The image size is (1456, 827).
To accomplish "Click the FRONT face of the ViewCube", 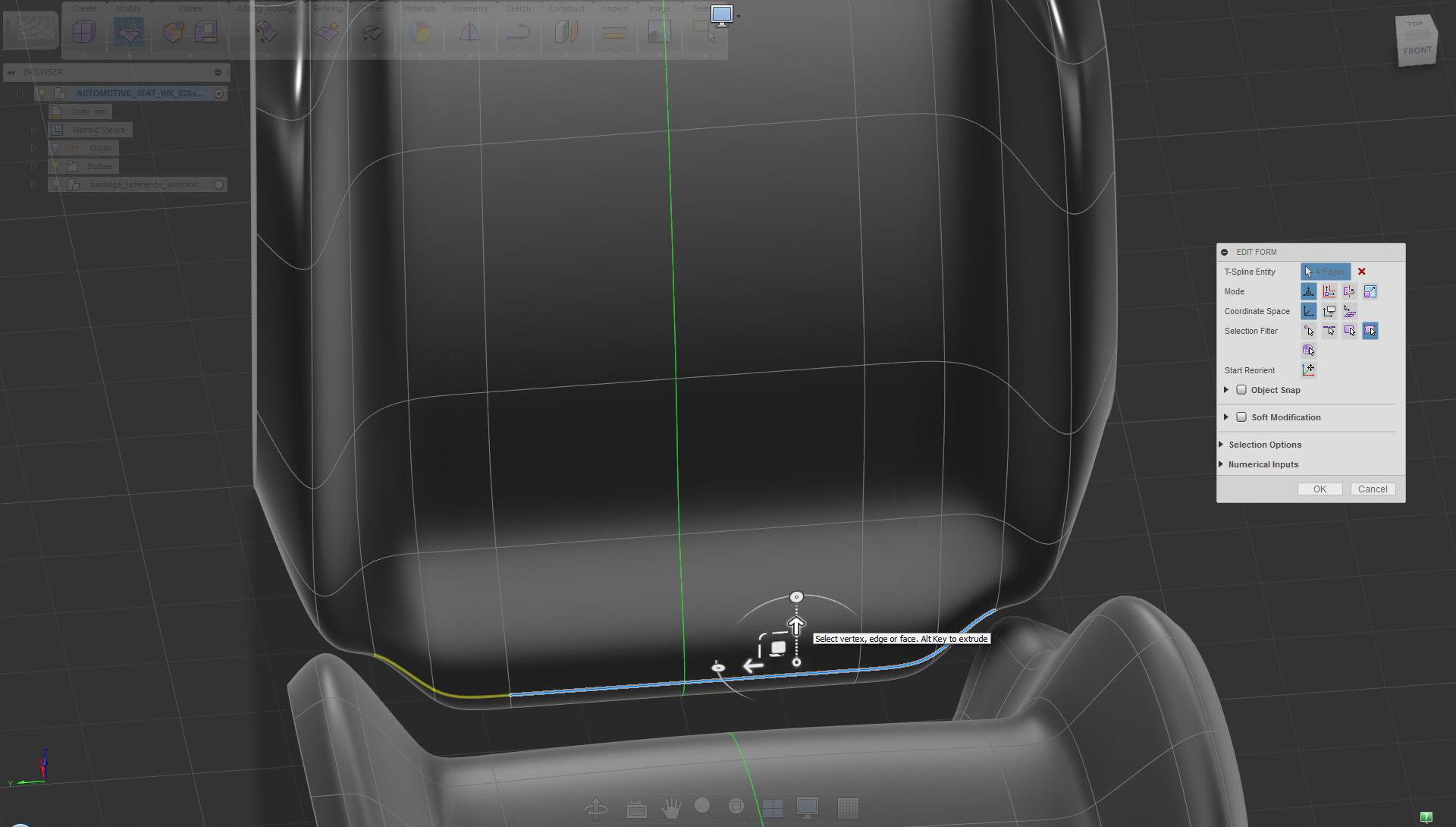I will click(x=1417, y=51).
